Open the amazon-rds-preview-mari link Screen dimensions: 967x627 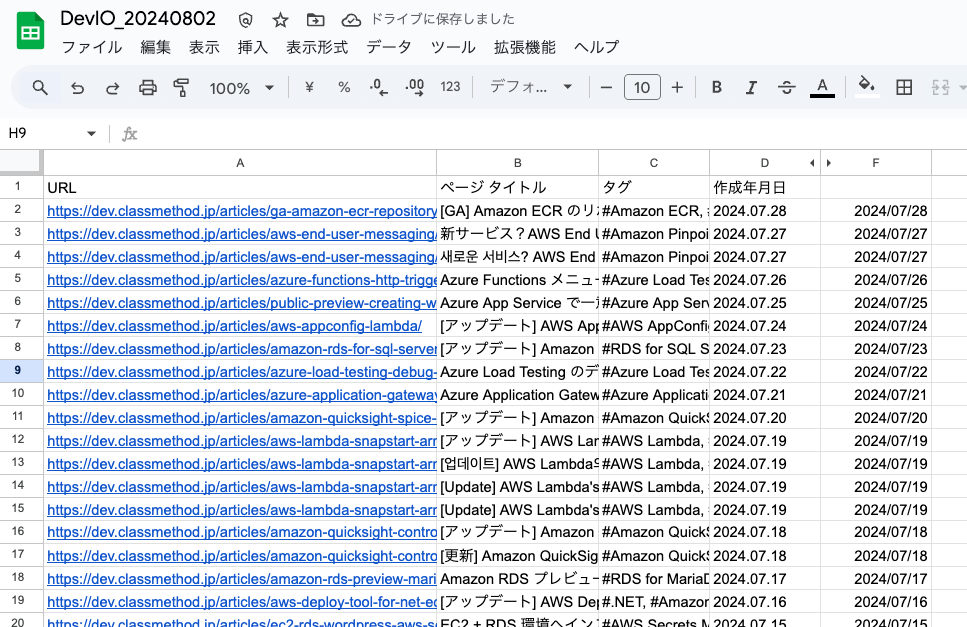pos(242,579)
